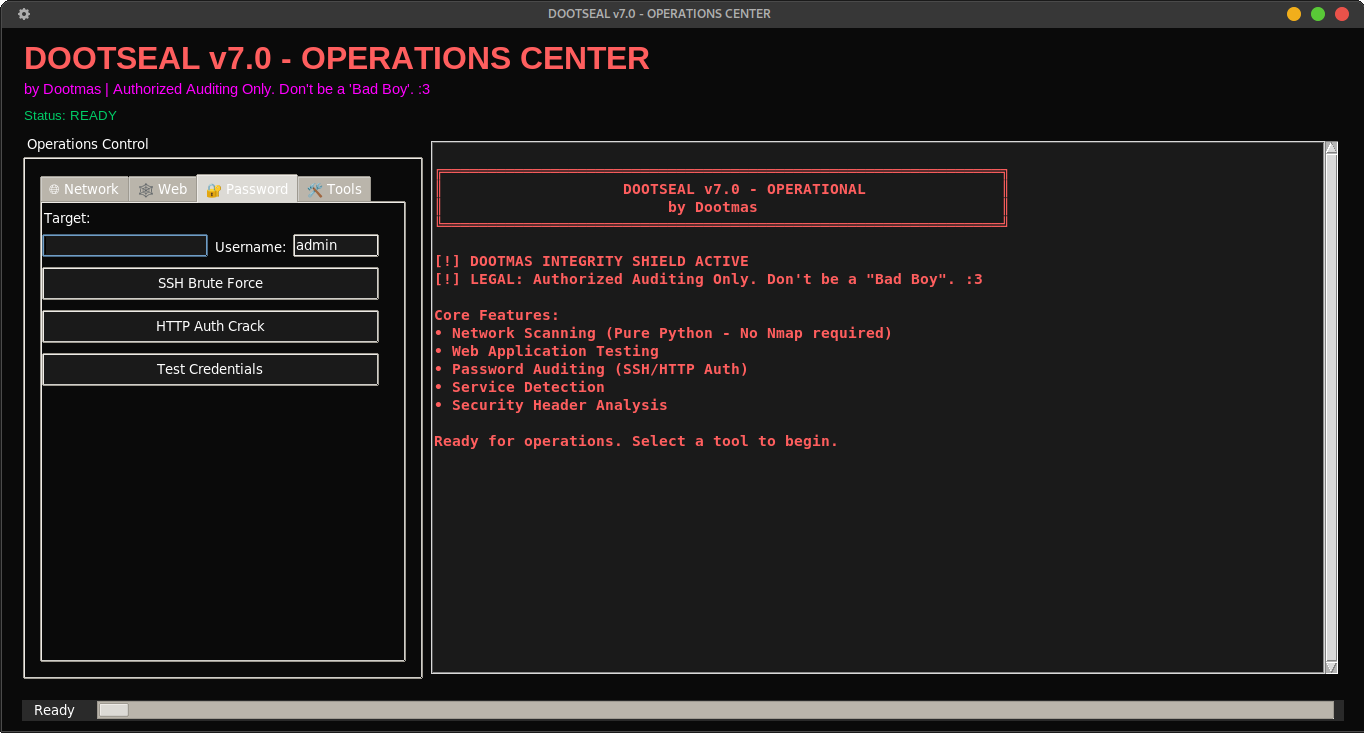Image resolution: width=1364 pixels, height=733 pixels.
Task: Run Test Credentials
Action: [x=210, y=369]
